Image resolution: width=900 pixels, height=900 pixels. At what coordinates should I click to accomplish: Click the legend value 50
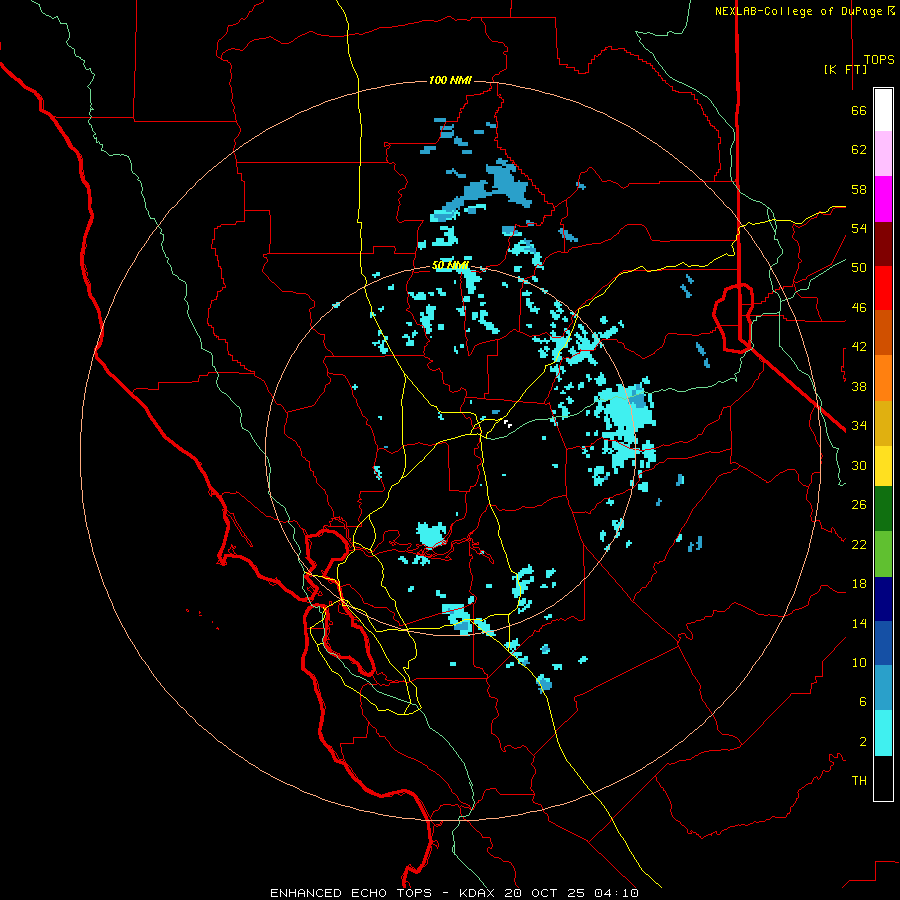coord(859,268)
